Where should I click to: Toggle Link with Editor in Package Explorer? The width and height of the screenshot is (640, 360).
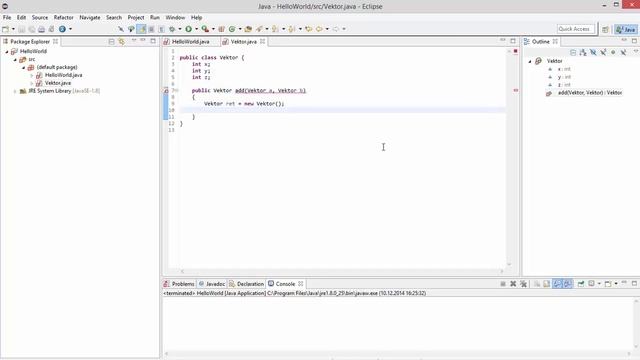[122, 42]
